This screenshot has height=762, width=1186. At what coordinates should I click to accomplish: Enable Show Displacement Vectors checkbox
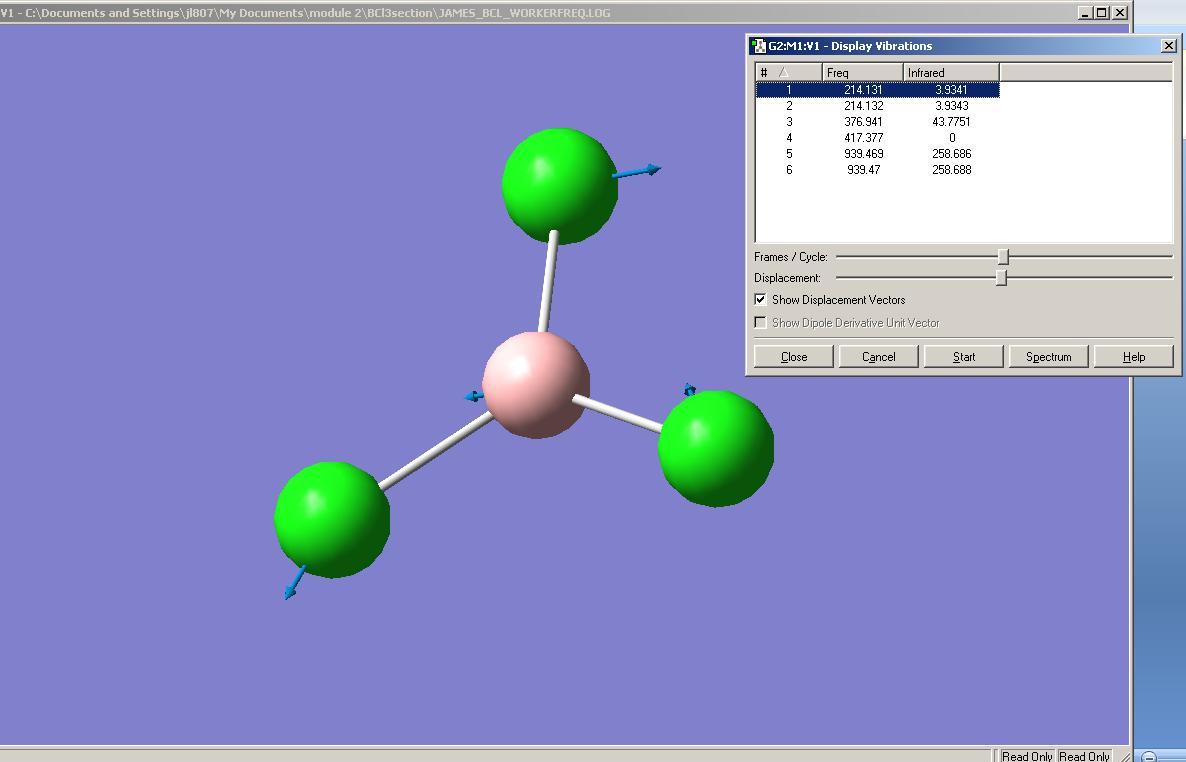pyautogui.click(x=760, y=300)
